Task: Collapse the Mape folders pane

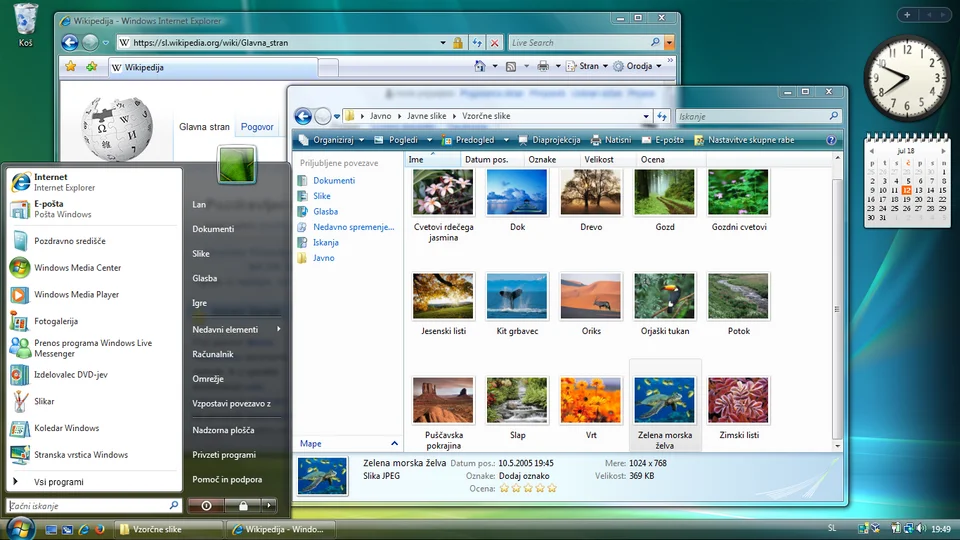Action: point(394,443)
